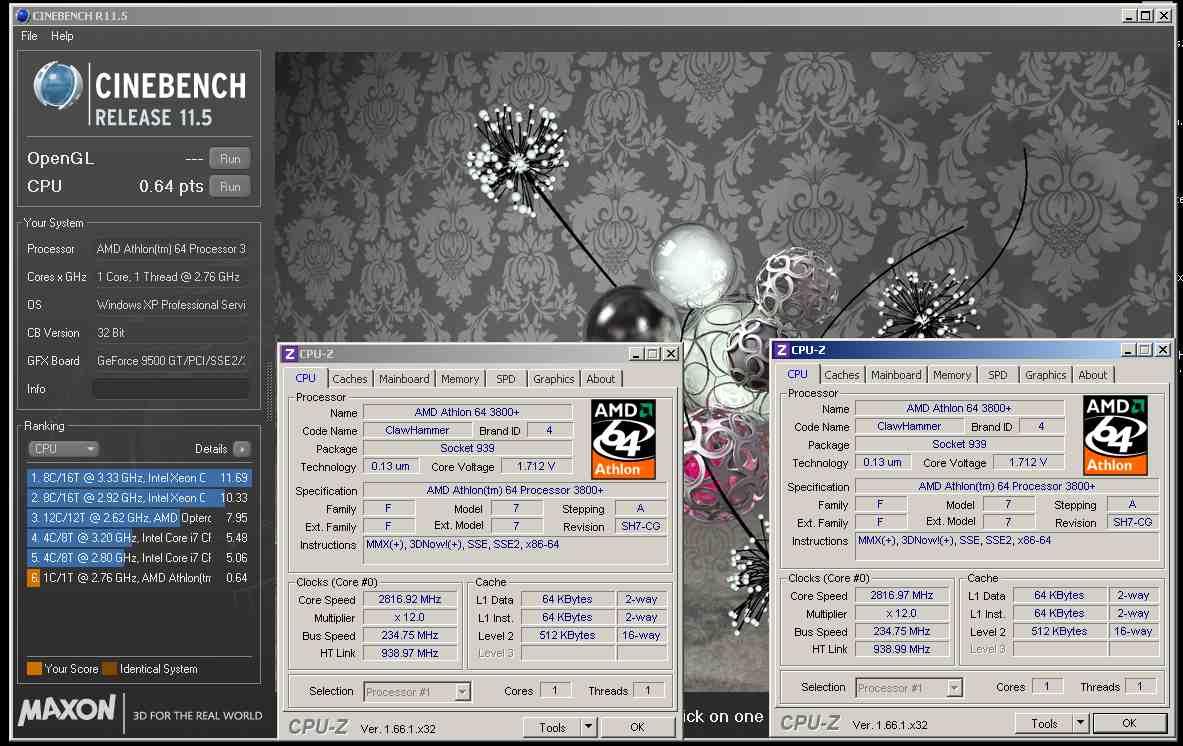Click Bus Speed 234.75 MHz in left CPU-Z
1183x746 pixels.
[x=410, y=635]
